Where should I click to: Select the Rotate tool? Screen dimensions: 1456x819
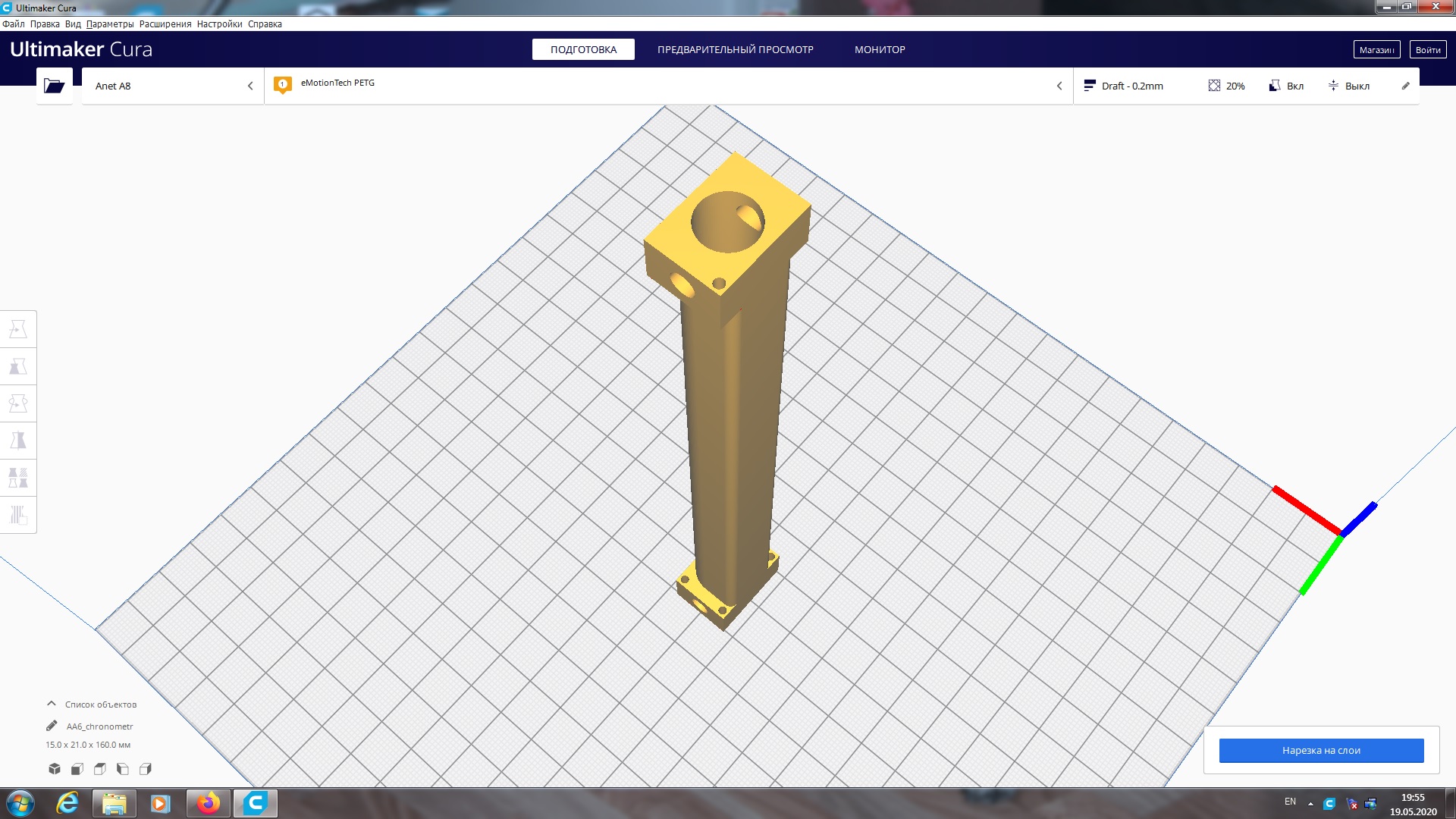(18, 403)
